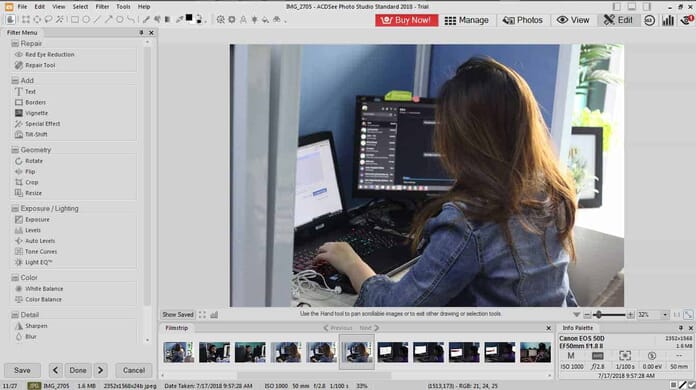This screenshot has width=696, height=390.
Task: Toggle pin on Filter Menu panel
Action: (141, 32)
